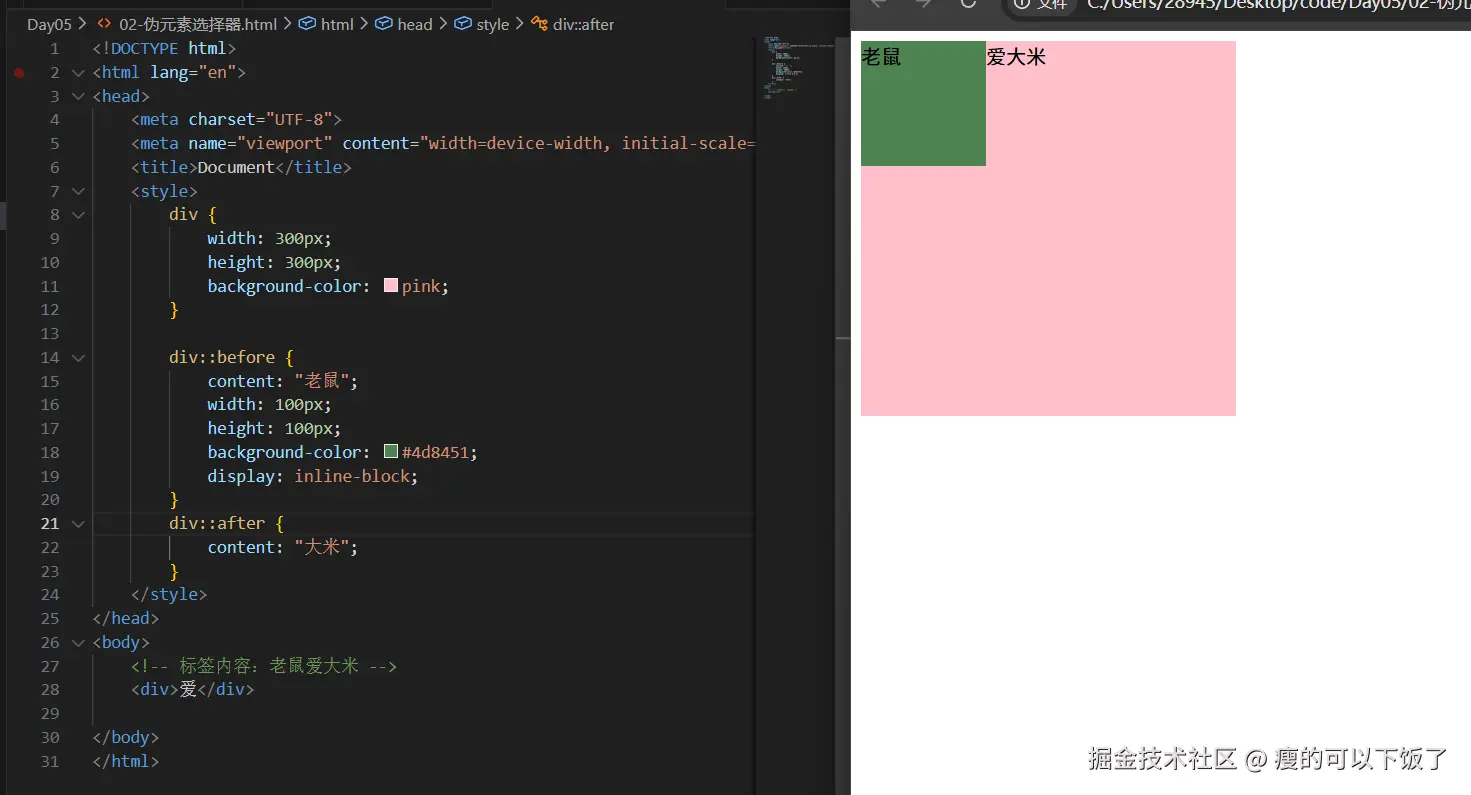The height and width of the screenshot is (795, 1471).
Task: Select Day05 folder in the breadcrumb
Action: [49, 25]
